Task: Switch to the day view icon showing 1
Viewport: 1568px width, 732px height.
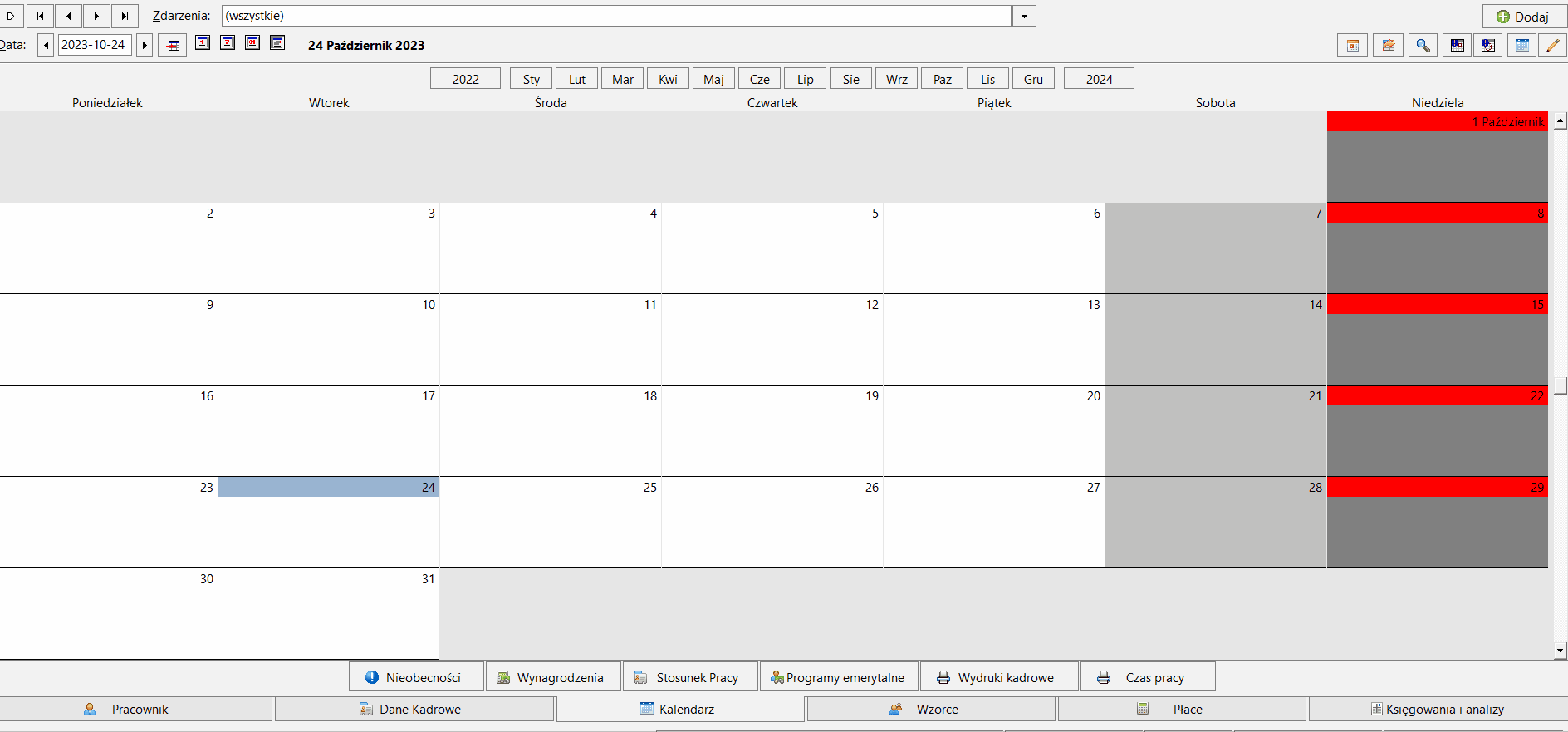Action: coord(203,42)
